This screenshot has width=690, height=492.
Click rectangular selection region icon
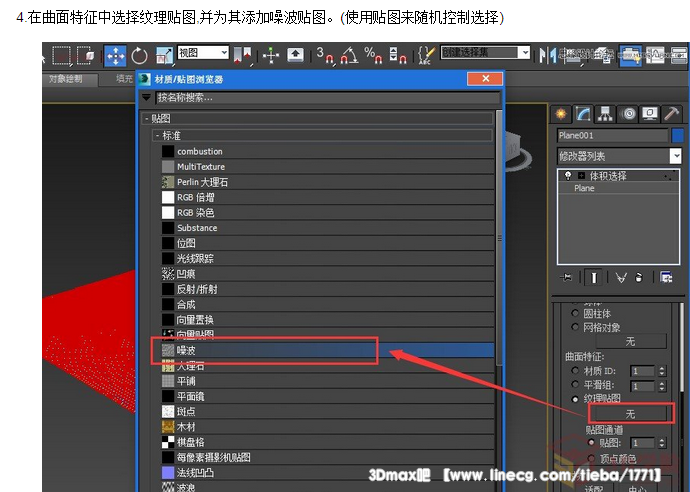pos(62,55)
